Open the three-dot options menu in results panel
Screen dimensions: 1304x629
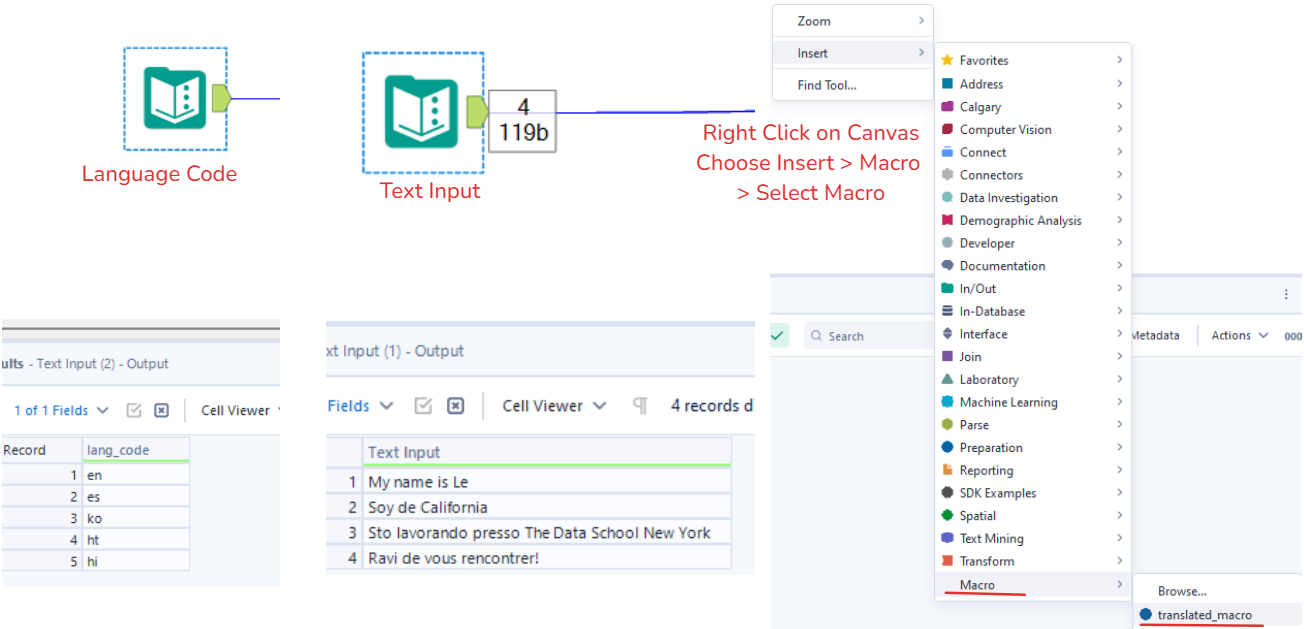tap(1286, 295)
